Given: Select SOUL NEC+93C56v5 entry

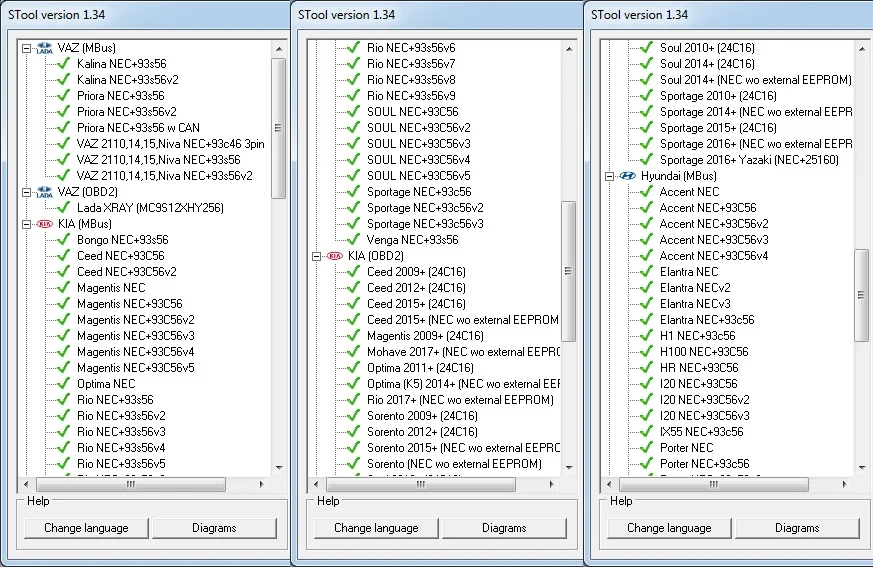Looking at the screenshot, I should pyautogui.click(x=419, y=176).
